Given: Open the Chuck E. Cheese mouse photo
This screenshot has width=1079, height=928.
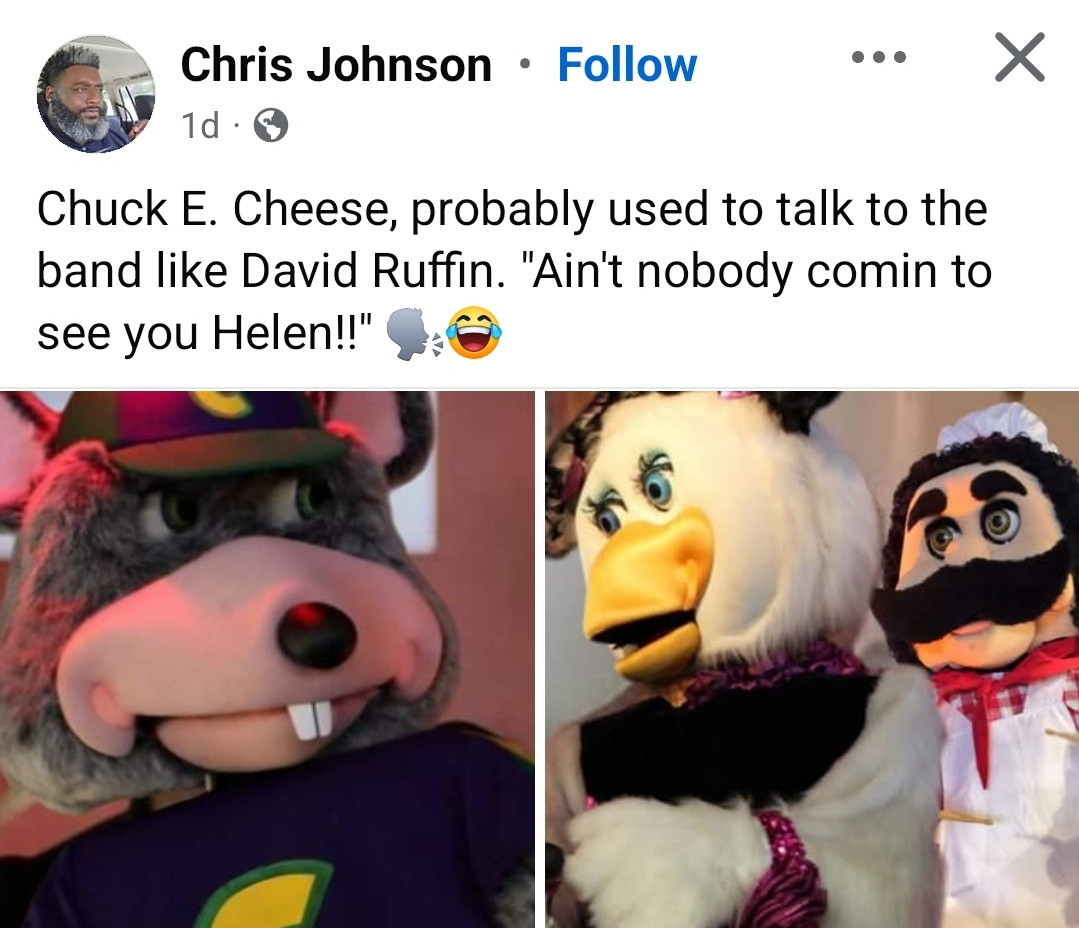Looking at the screenshot, I should tap(267, 659).
